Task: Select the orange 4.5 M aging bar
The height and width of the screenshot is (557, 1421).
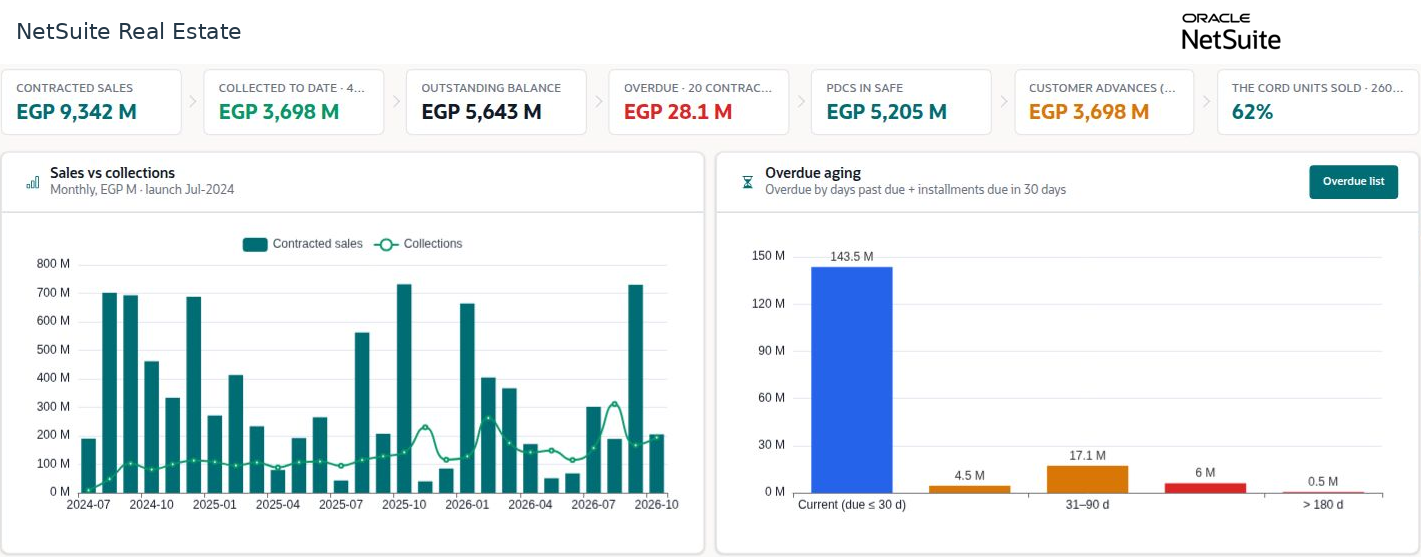Action: [x=970, y=489]
